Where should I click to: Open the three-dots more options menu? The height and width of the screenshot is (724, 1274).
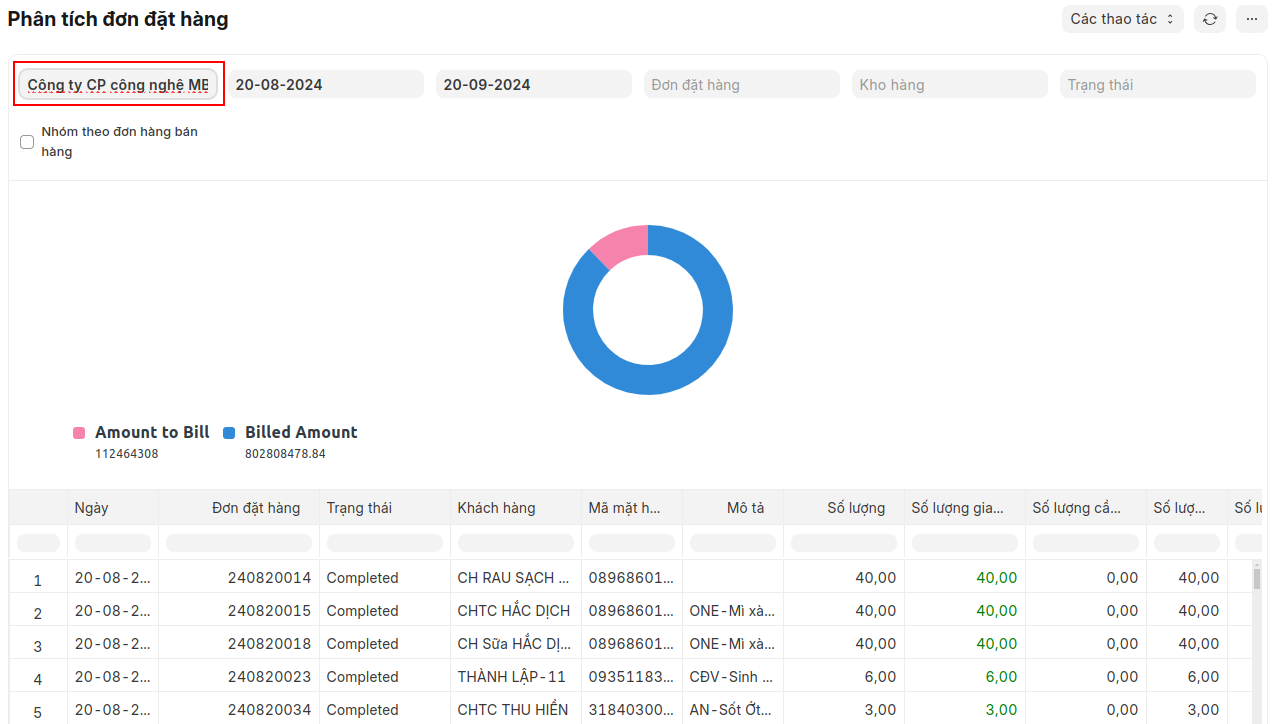[x=1251, y=19]
